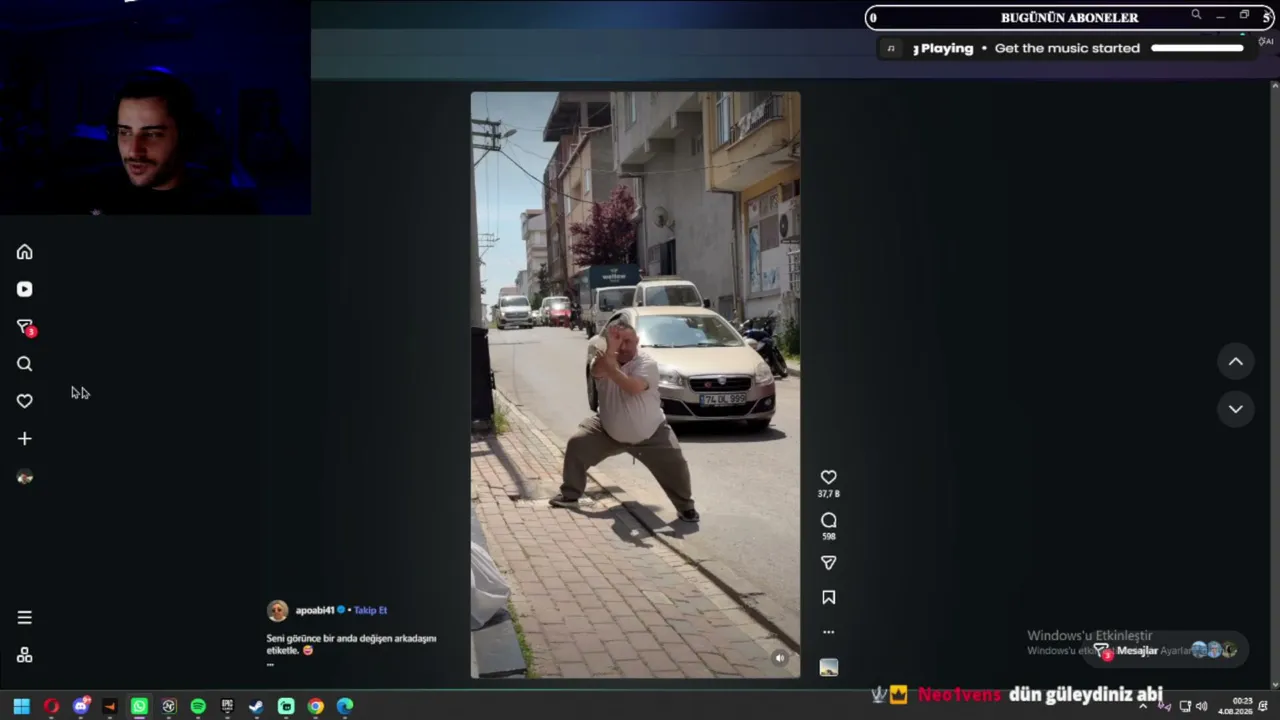
Task: Click the playing reel video
Action: tap(635, 385)
